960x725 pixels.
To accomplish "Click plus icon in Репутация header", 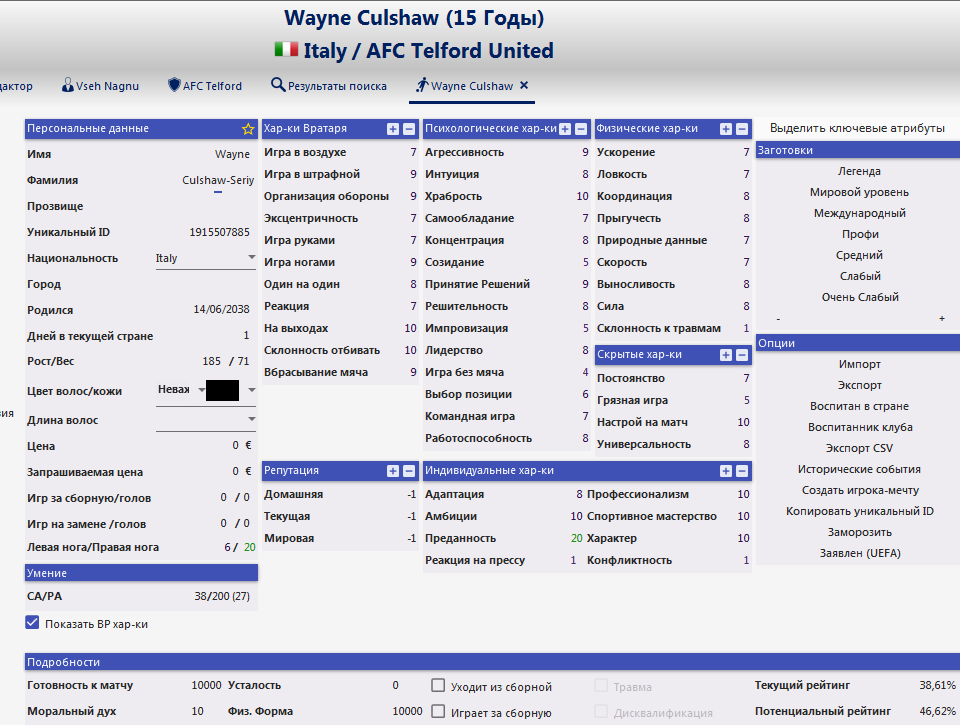I will click(x=393, y=471).
